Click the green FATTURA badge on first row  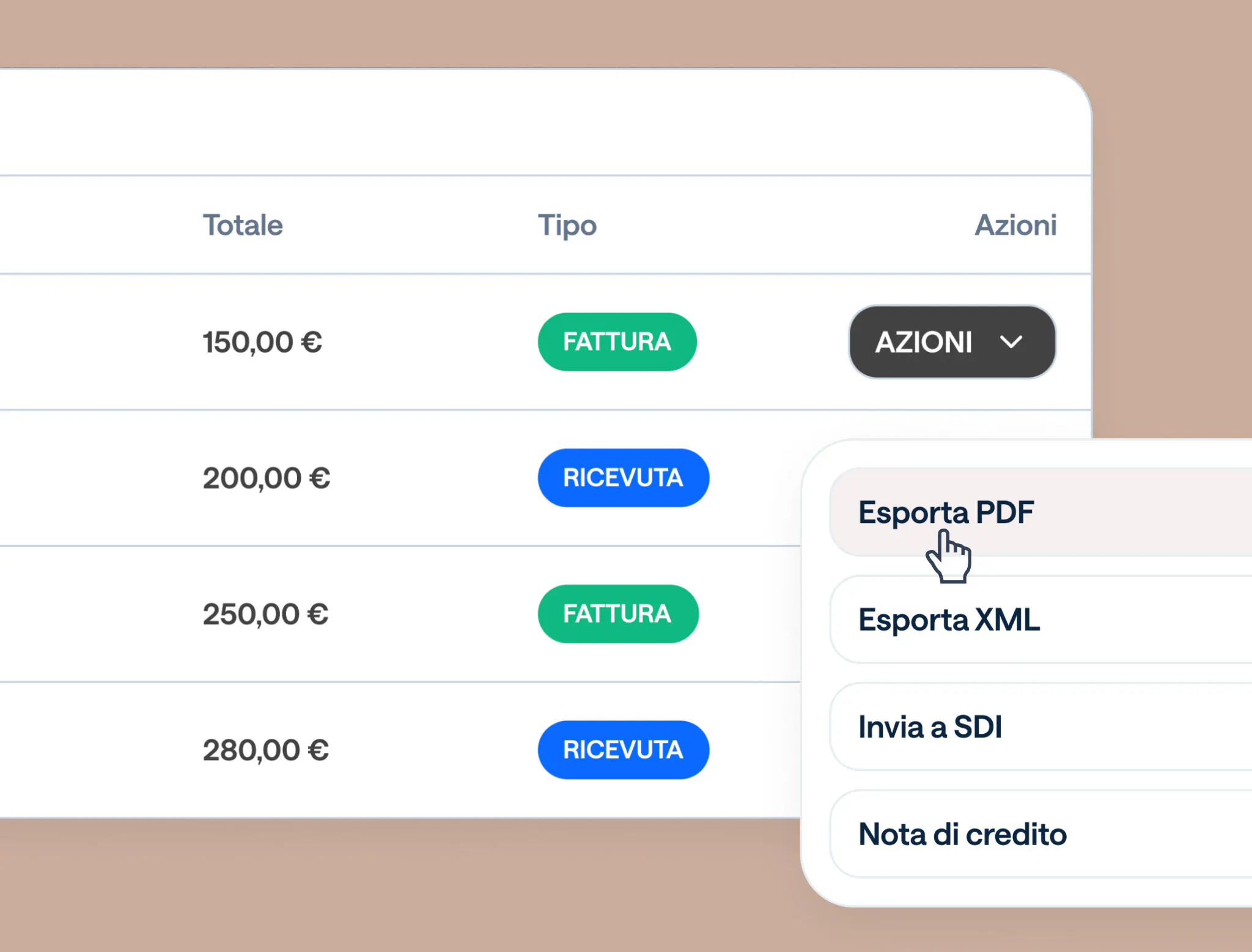[x=617, y=342]
